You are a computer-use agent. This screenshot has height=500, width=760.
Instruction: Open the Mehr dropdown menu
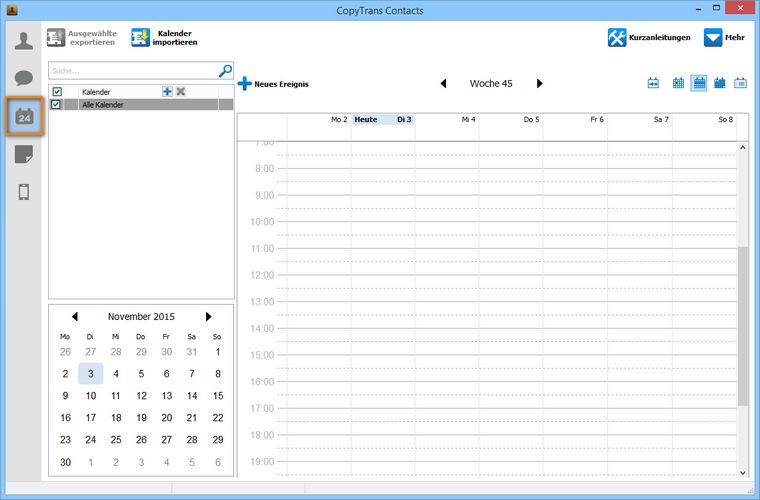[x=724, y=37]
